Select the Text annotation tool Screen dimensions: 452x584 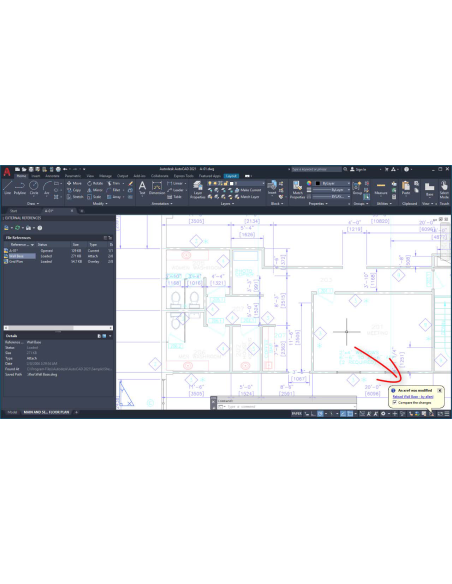pyautogui.click(x=142, y=187)
